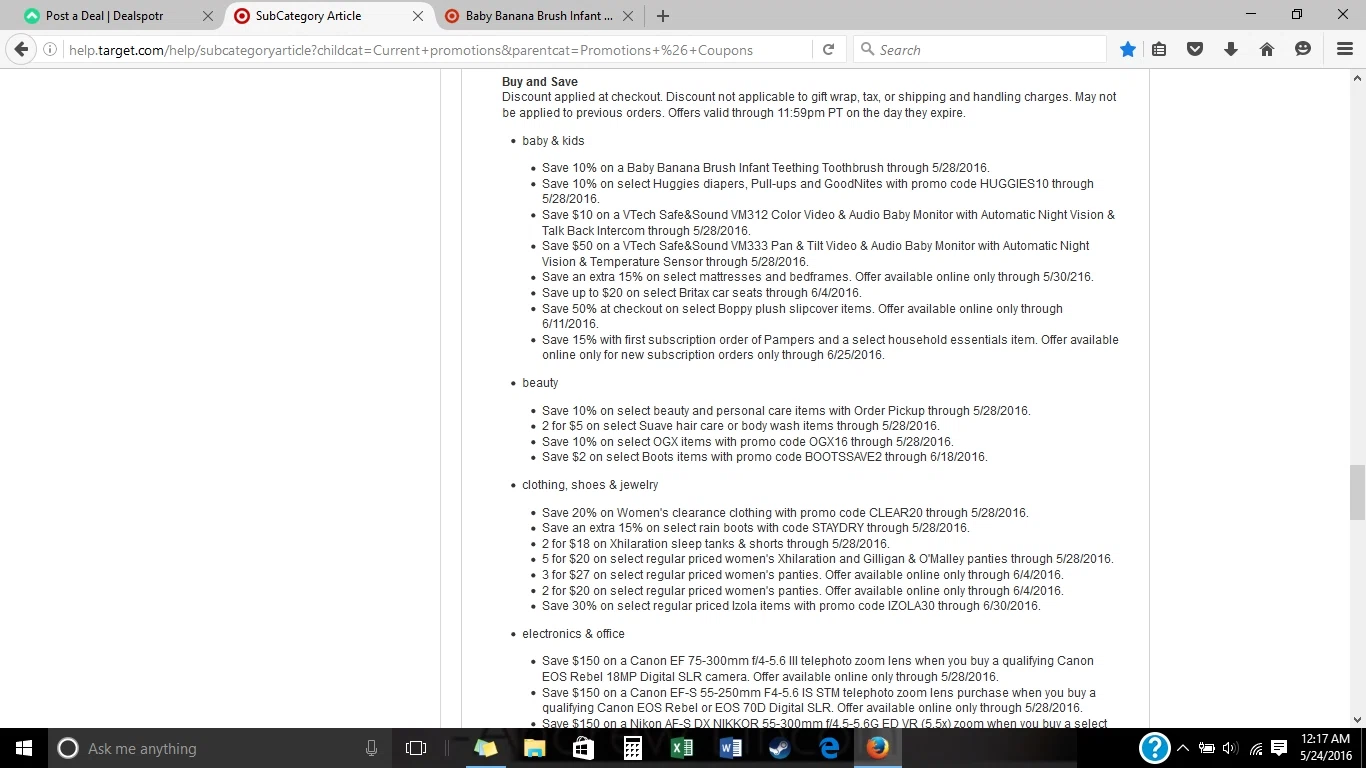Select the SubCategory Article tab
Image resolution: width=1366 pixels, height=768 pixels.
[x=329, y=16]
